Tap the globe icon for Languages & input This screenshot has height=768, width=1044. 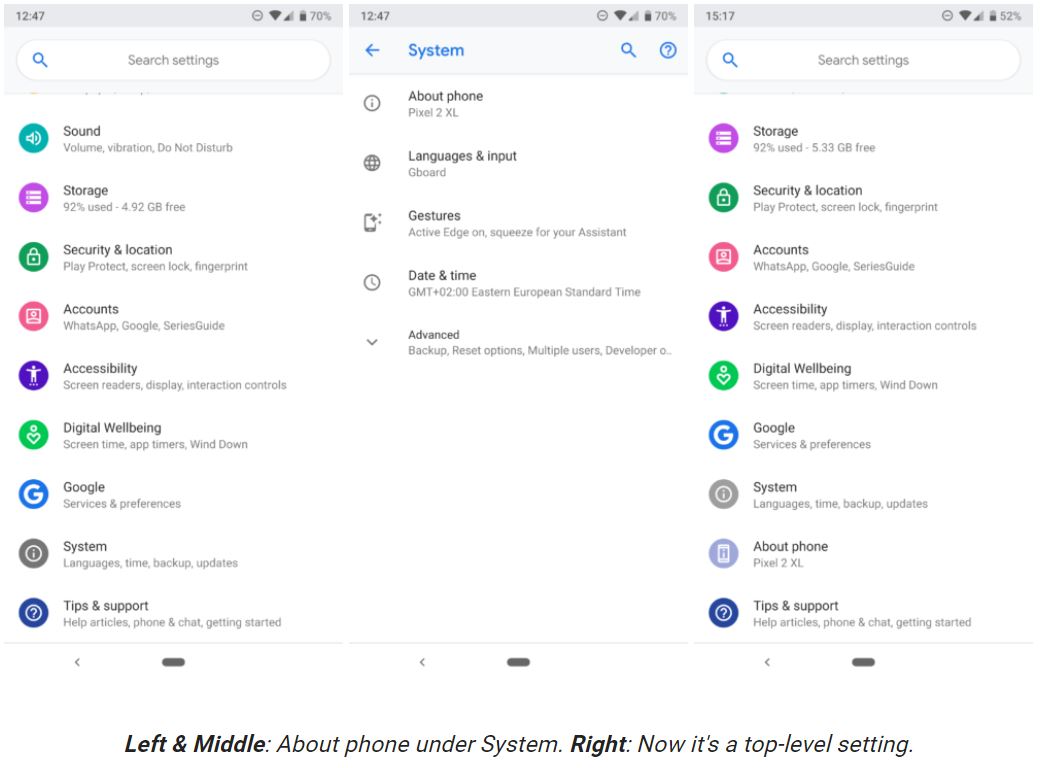coord(372,163)
